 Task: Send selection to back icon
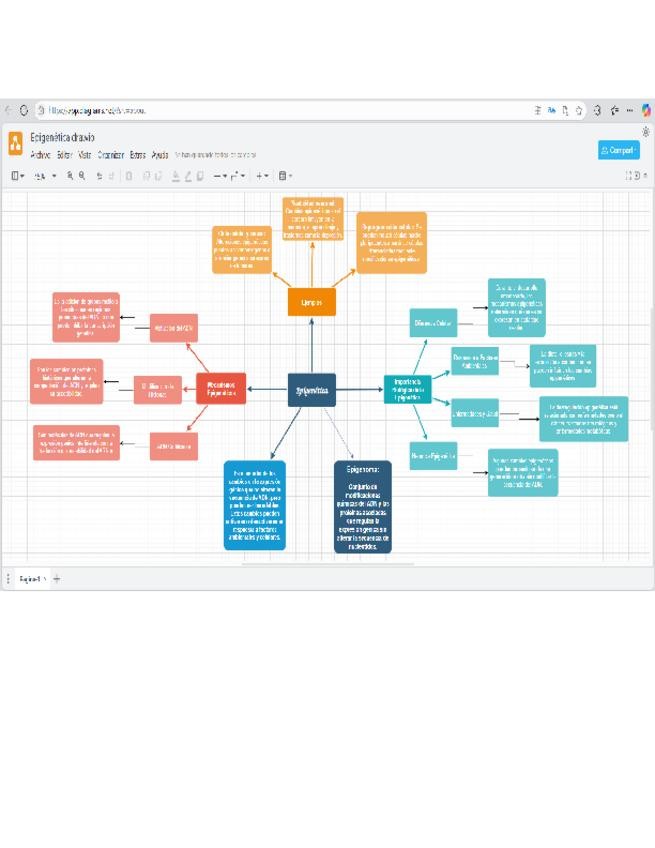158,176
